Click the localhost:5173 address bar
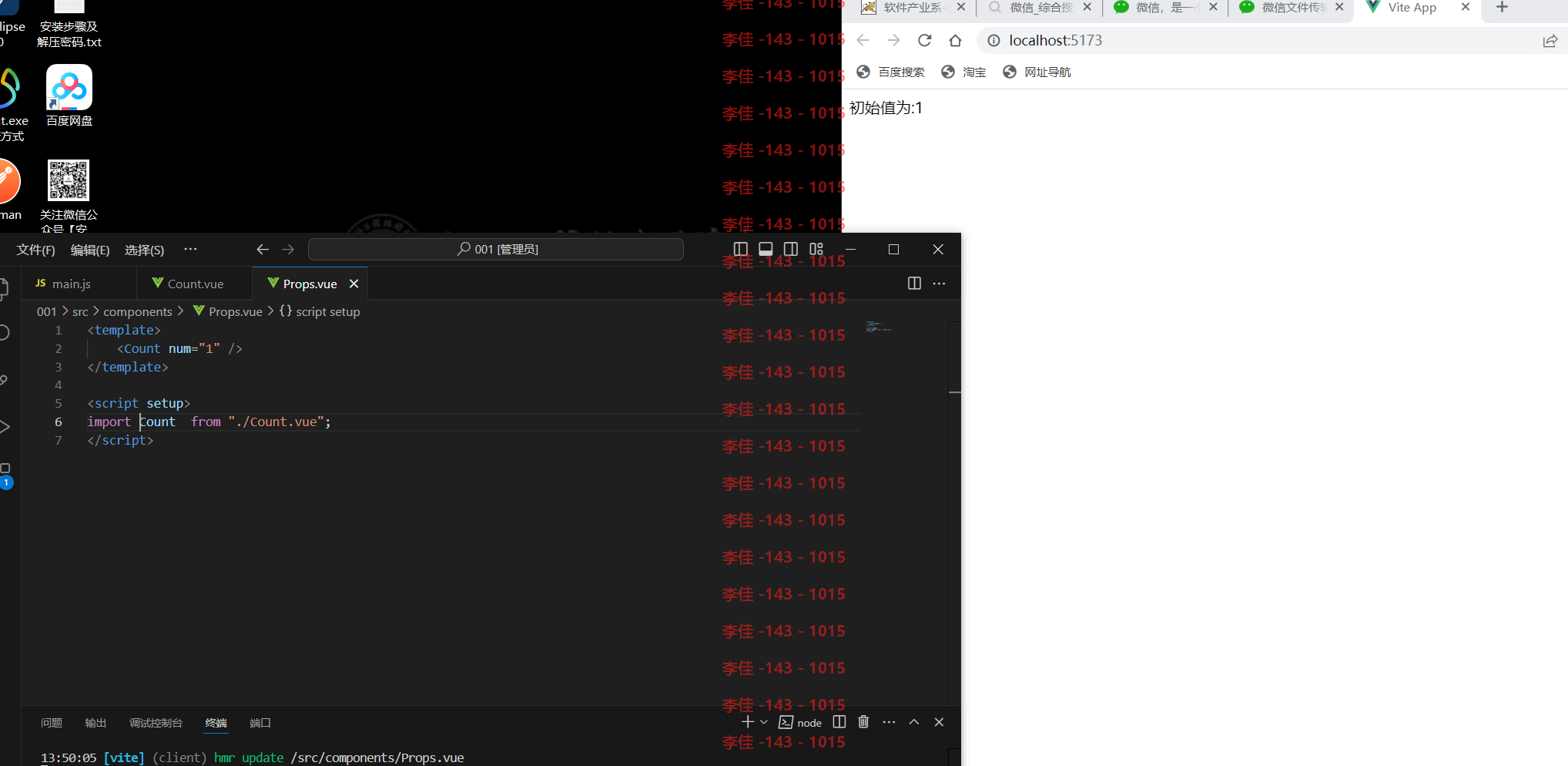Viewport: 1568px width, 766px height. (x=1271, y=40)
